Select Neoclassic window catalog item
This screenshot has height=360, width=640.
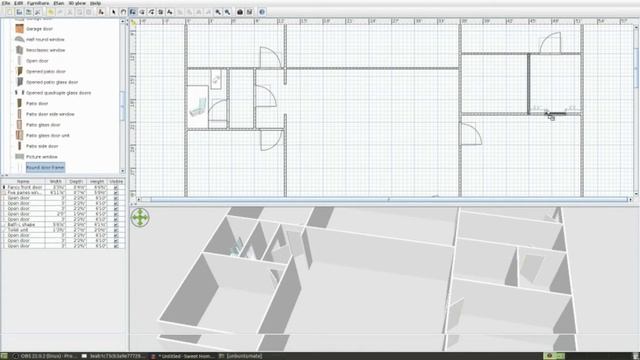pyautogui.click(x=45, y=50)
